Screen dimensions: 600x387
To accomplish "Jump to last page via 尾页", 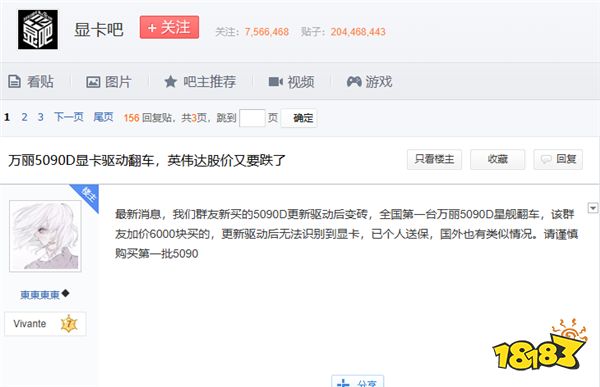I will (x=104, y=117).
